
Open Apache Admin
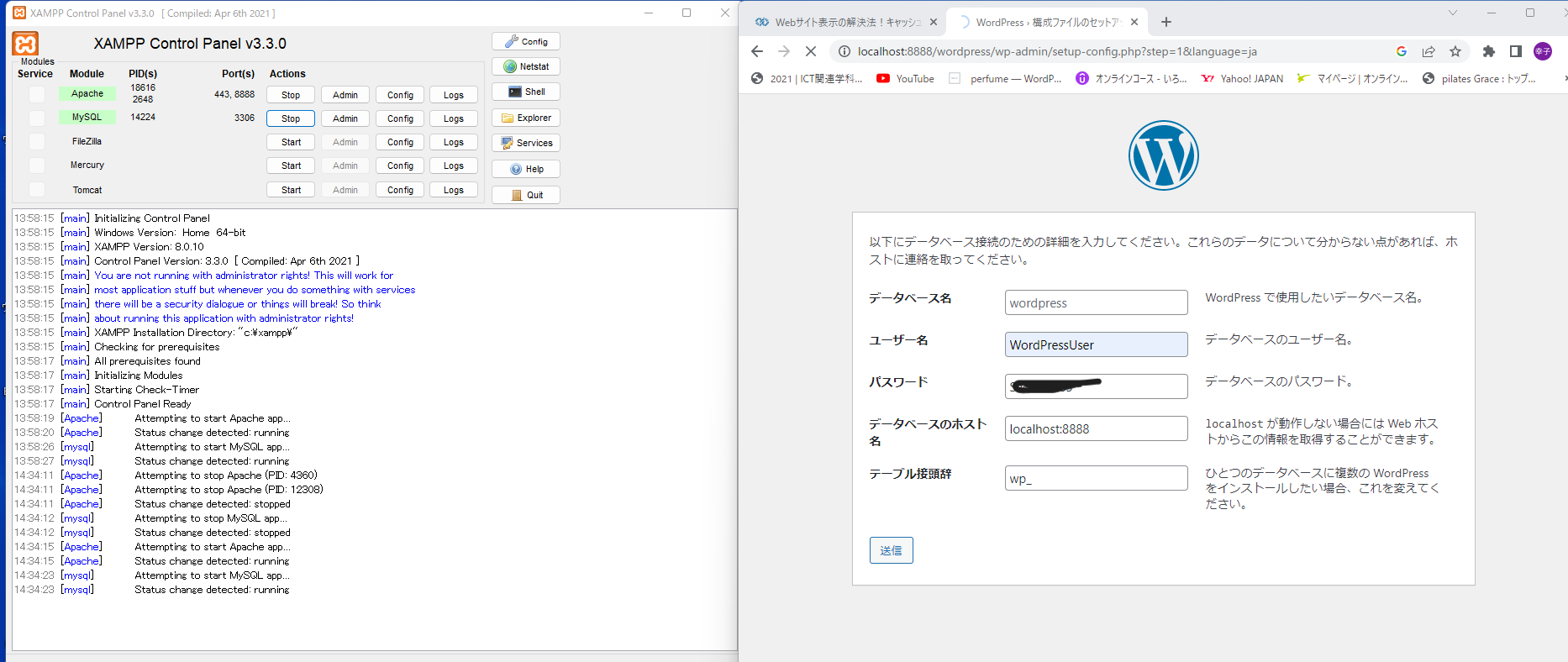click(x=345, y=95)
